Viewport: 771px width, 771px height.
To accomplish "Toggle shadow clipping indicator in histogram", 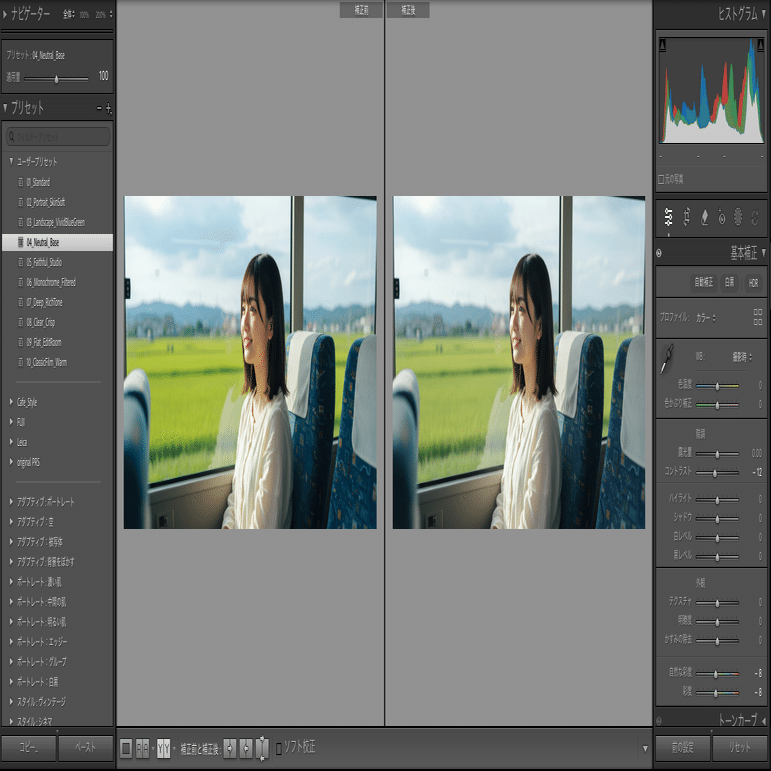I will [x=662, y=45].
